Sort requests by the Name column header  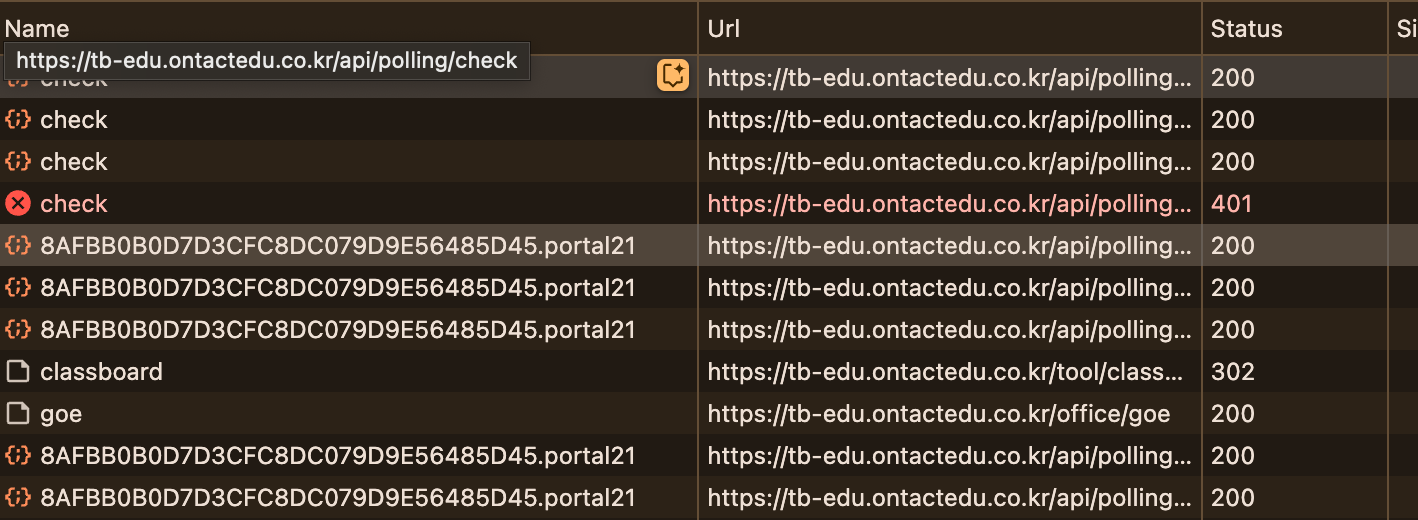coord(37,29)
